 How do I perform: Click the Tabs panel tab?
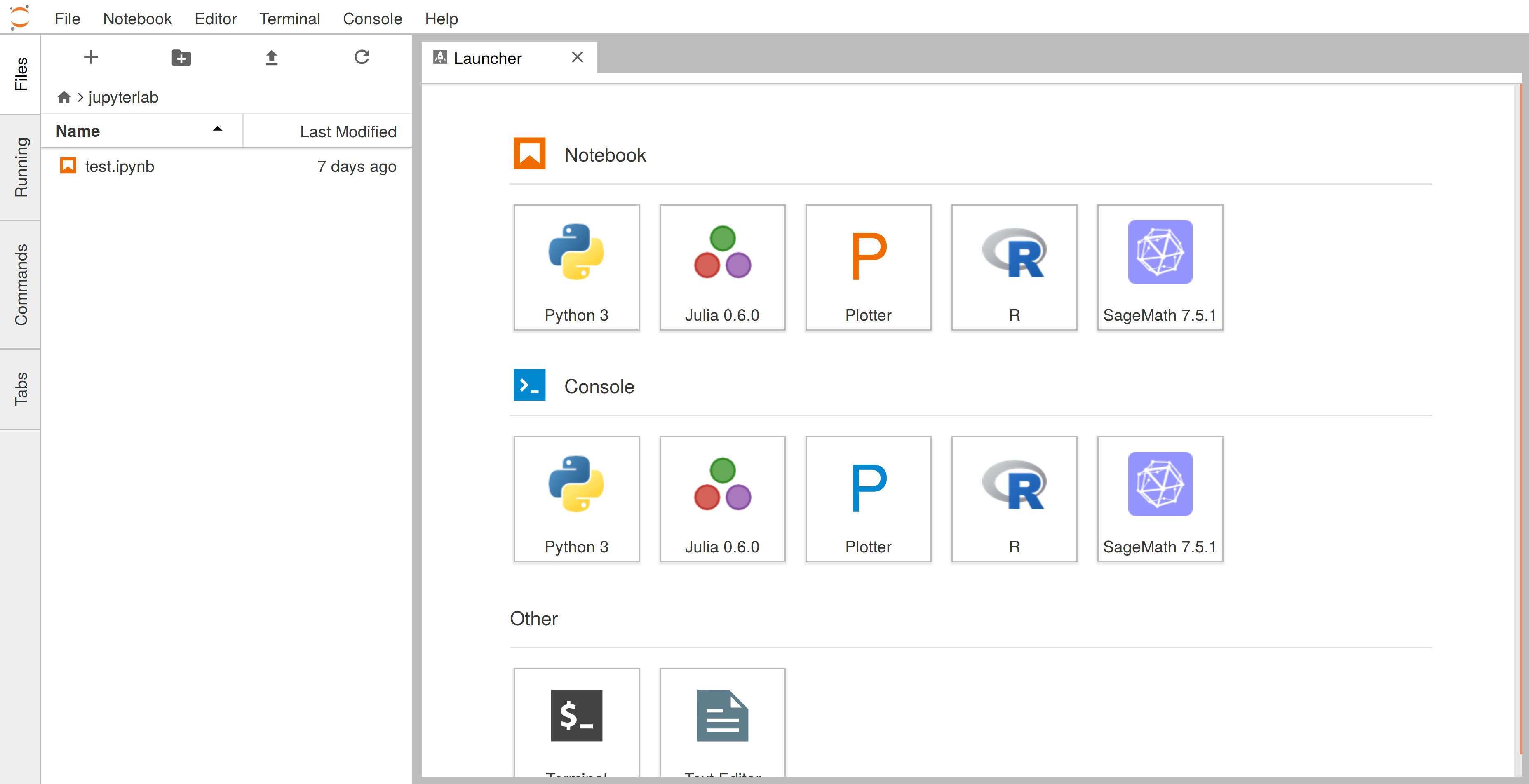tap(22, 389)
